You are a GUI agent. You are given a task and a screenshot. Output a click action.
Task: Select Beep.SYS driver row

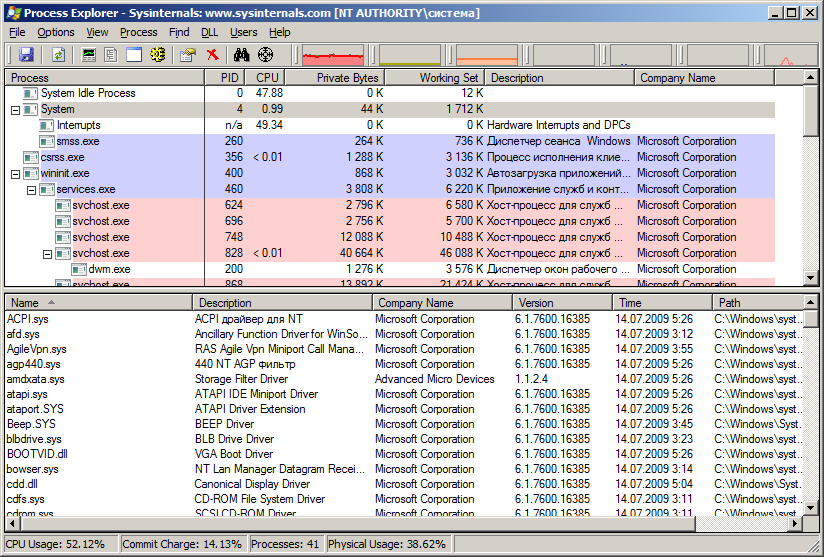(404, 424)
